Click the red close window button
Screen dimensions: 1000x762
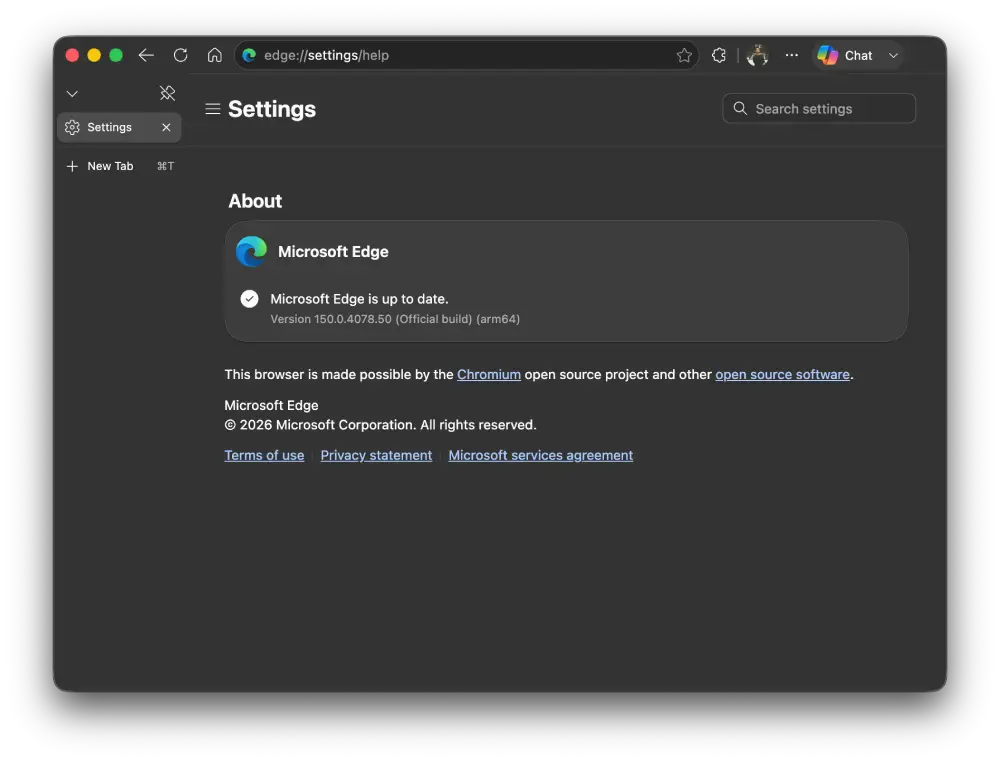(x=72, y=55)
